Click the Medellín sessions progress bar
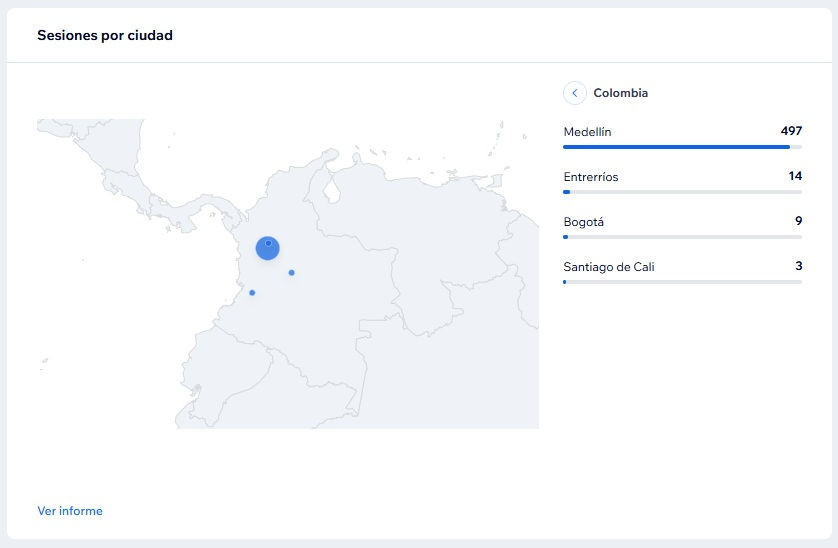 coord(682,147)
